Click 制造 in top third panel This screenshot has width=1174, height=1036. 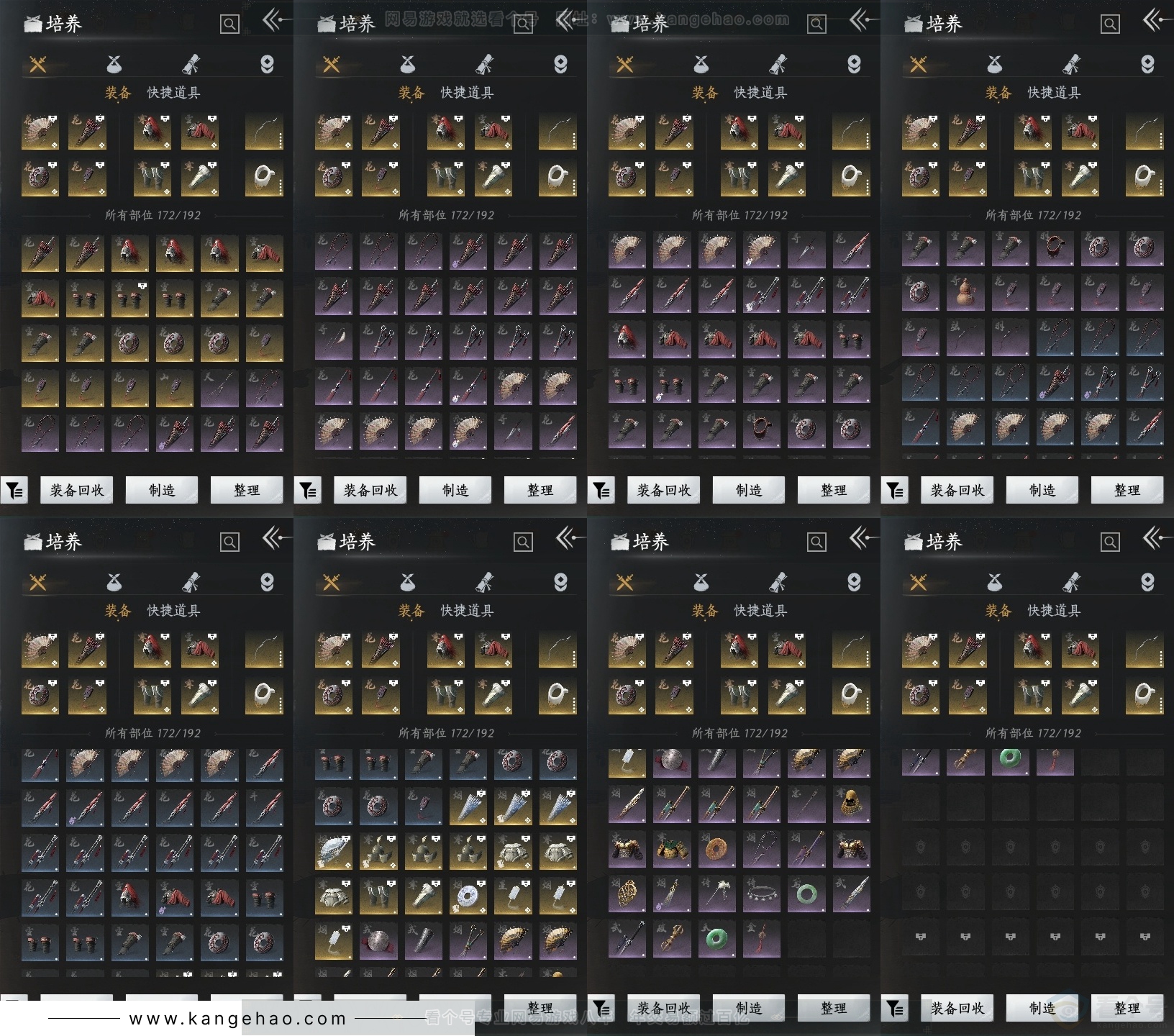[749, 491]
